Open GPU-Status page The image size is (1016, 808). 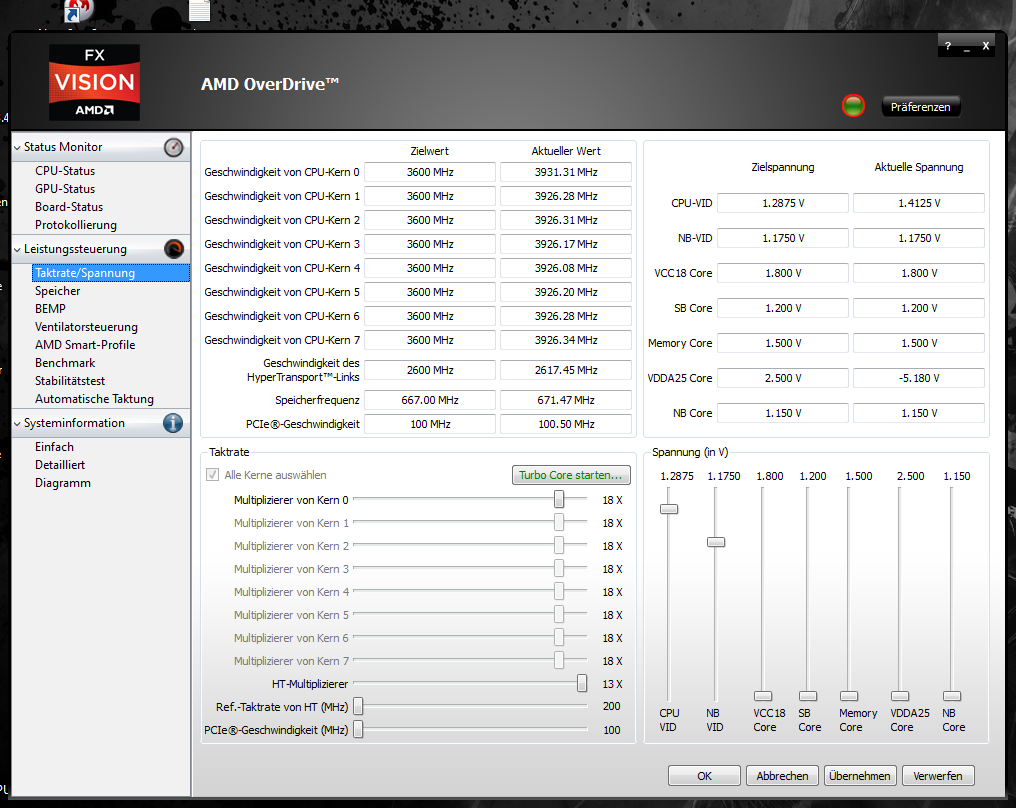(x=65, y=189)
